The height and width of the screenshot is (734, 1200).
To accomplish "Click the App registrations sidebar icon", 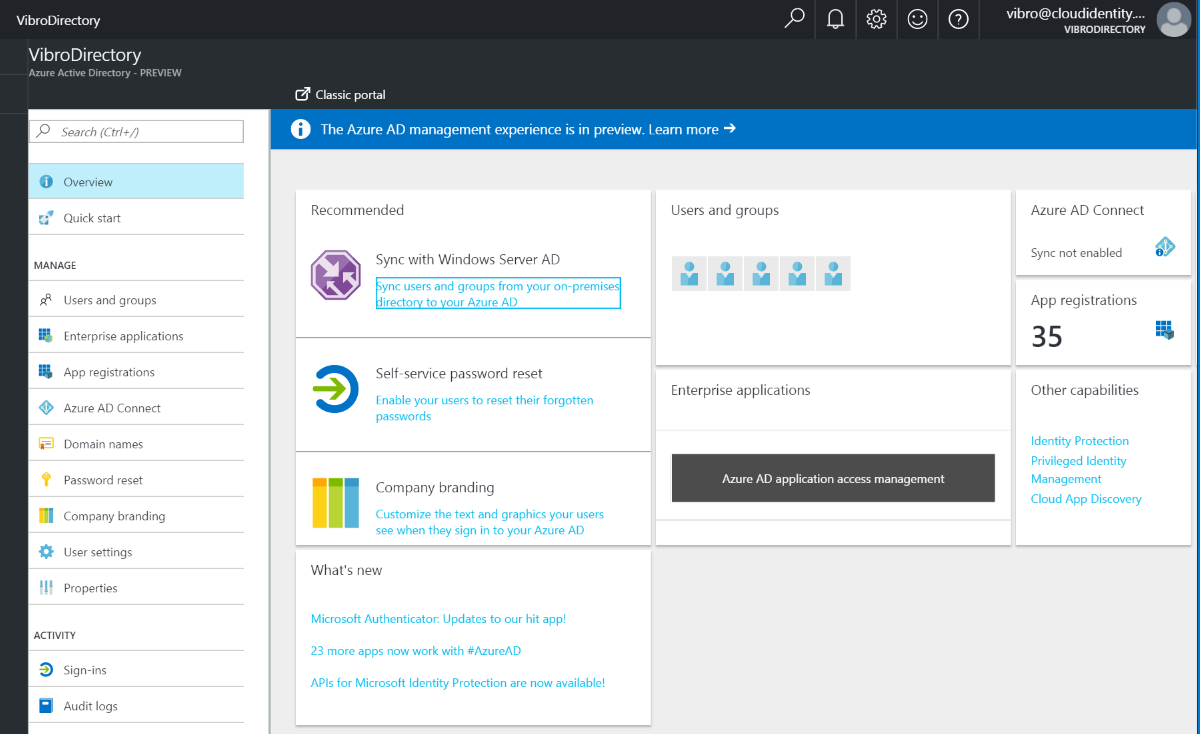I will point(45,372).
